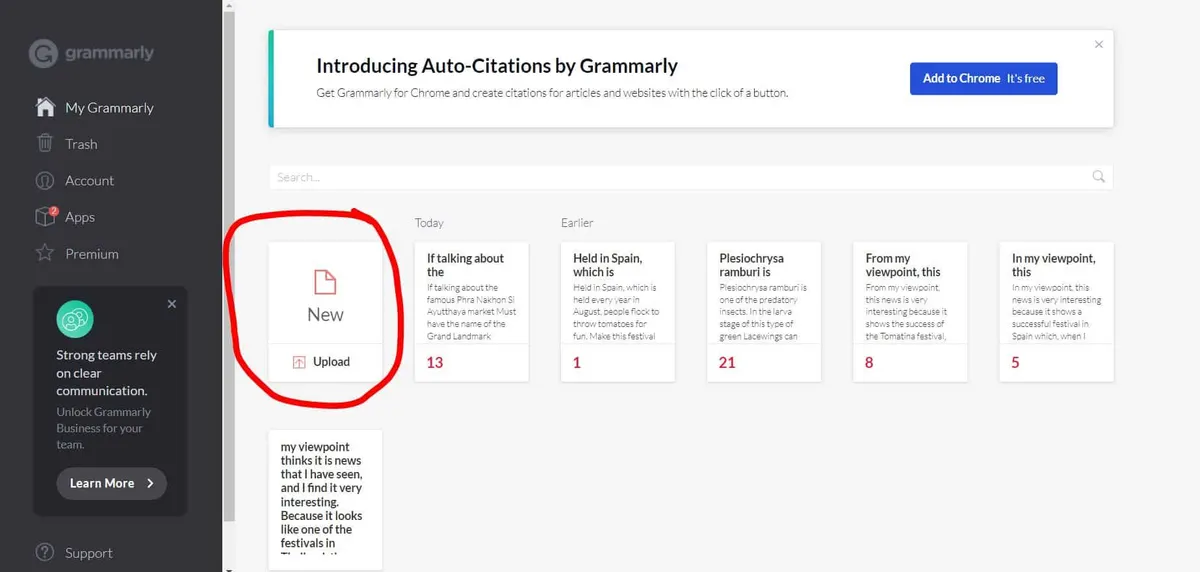
Task: Open the Apps box icon
Action: click(46, 216)
